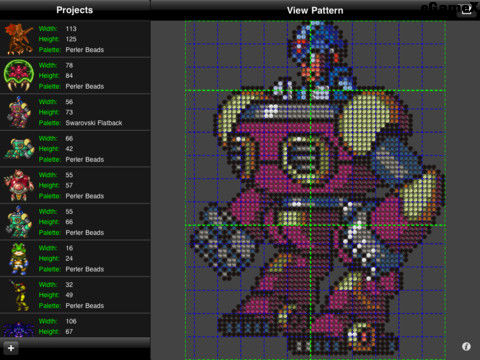Open the info button on pattern view

point(466,347)
